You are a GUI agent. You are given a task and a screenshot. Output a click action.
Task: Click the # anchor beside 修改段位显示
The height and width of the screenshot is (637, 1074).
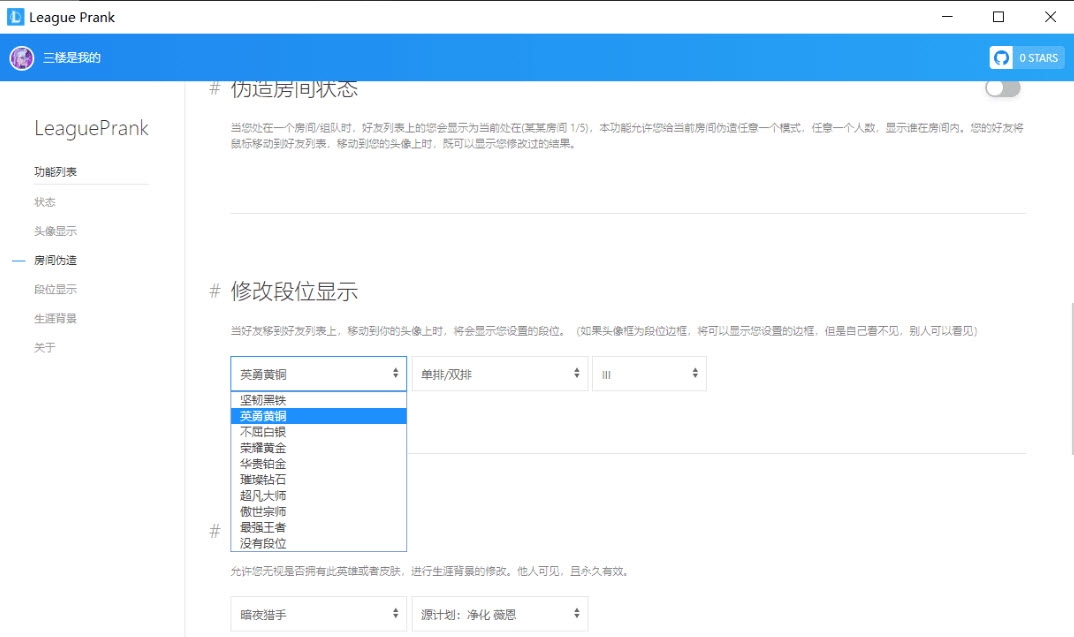213,290
